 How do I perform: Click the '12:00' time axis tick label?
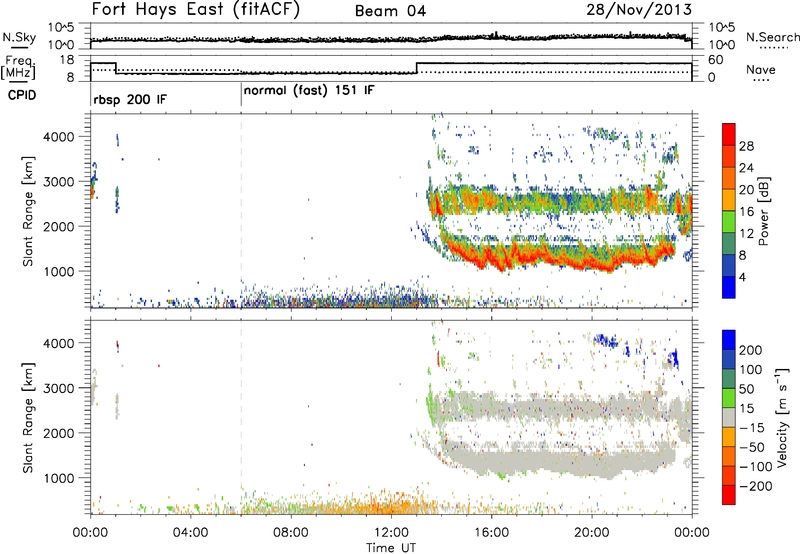coord(391,533)
